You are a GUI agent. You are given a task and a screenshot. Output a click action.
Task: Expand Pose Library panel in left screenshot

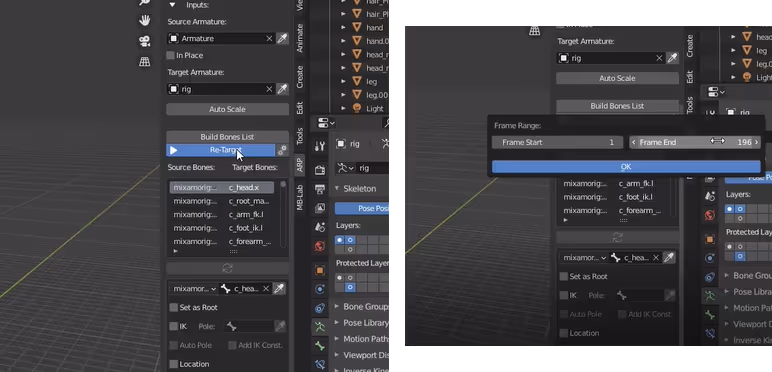click(337, 323)
